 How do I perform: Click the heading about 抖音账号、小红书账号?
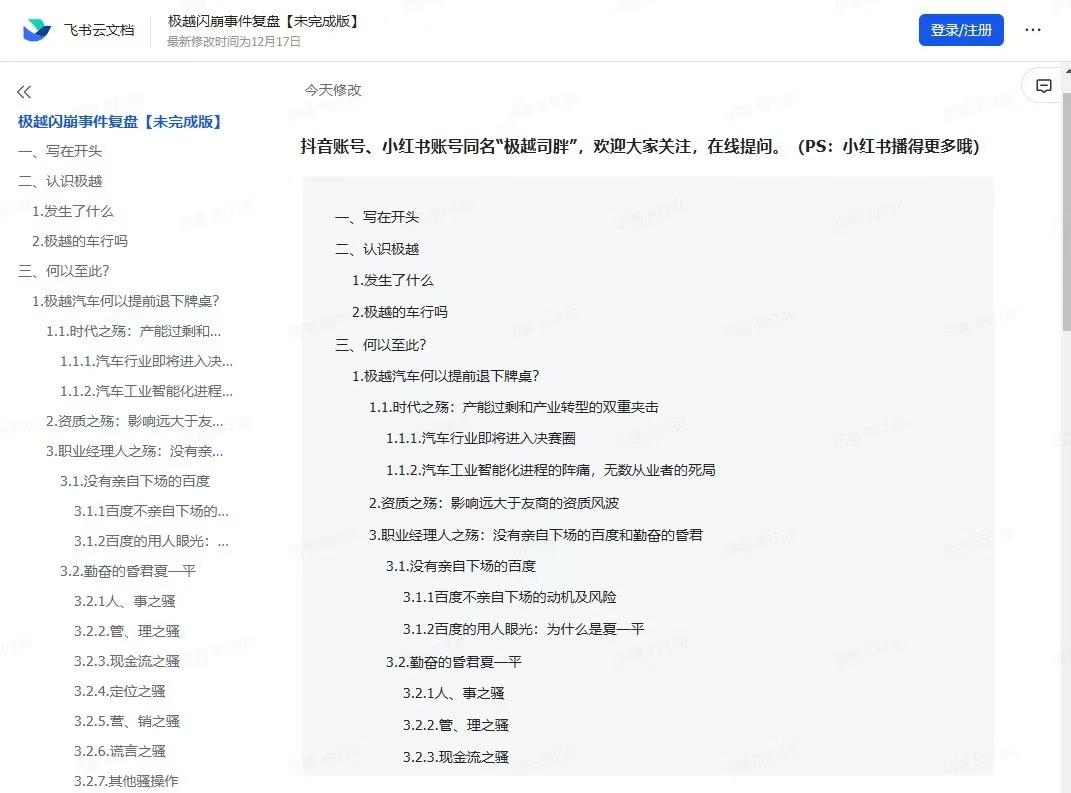coord(640,146)
